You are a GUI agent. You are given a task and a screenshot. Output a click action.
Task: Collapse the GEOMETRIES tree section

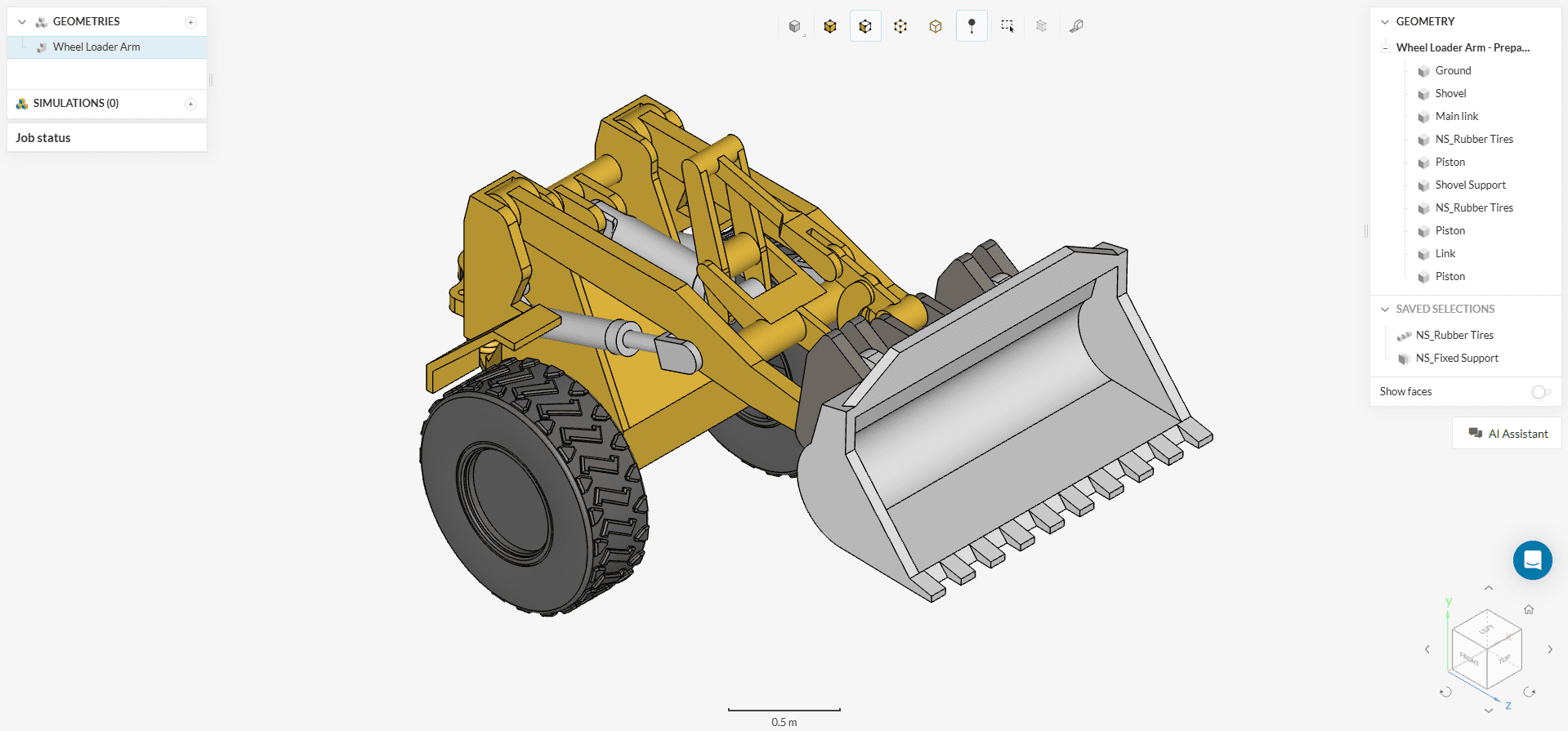22,22
